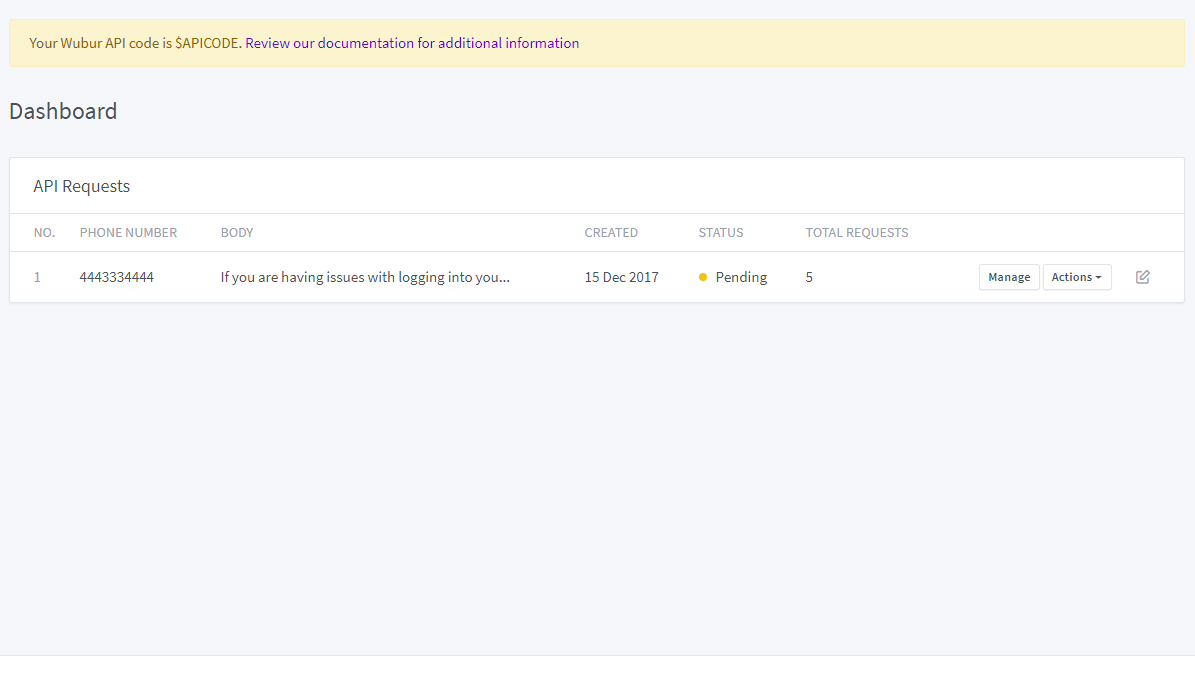Click the total requests value 5
1195x693 pixels.
click(809, 278)
